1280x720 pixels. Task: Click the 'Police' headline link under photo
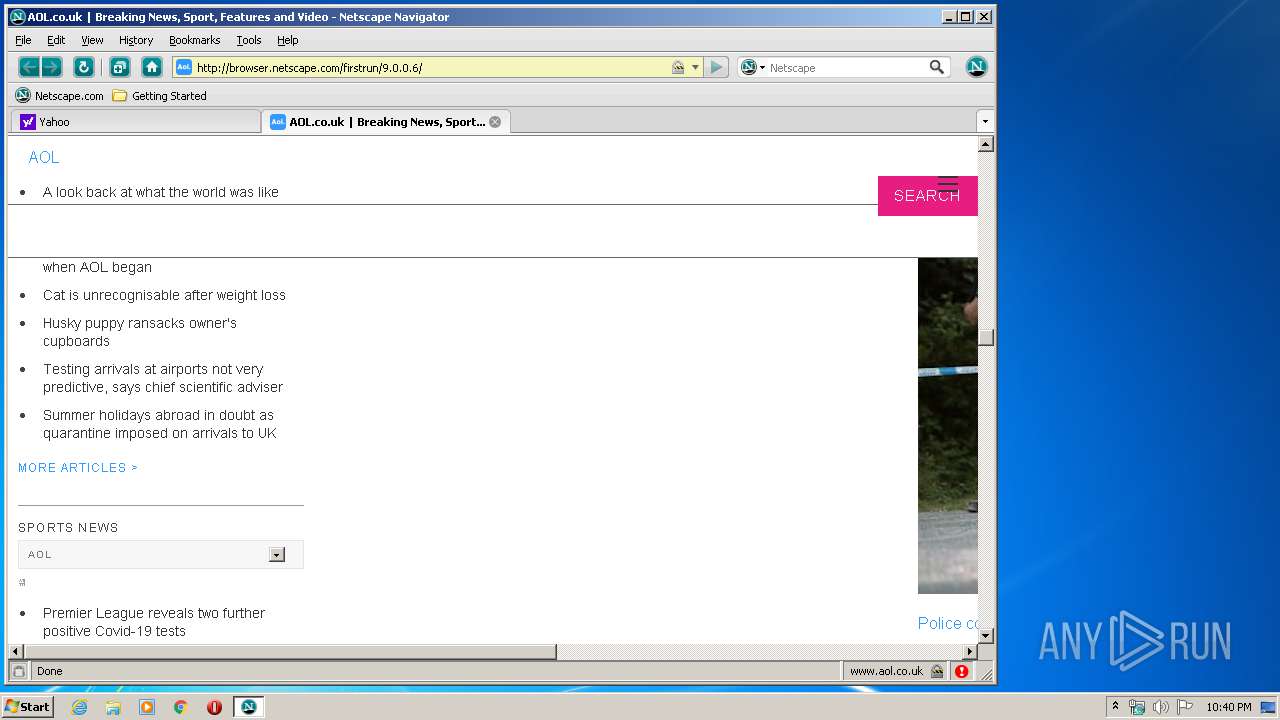[947, 623]
